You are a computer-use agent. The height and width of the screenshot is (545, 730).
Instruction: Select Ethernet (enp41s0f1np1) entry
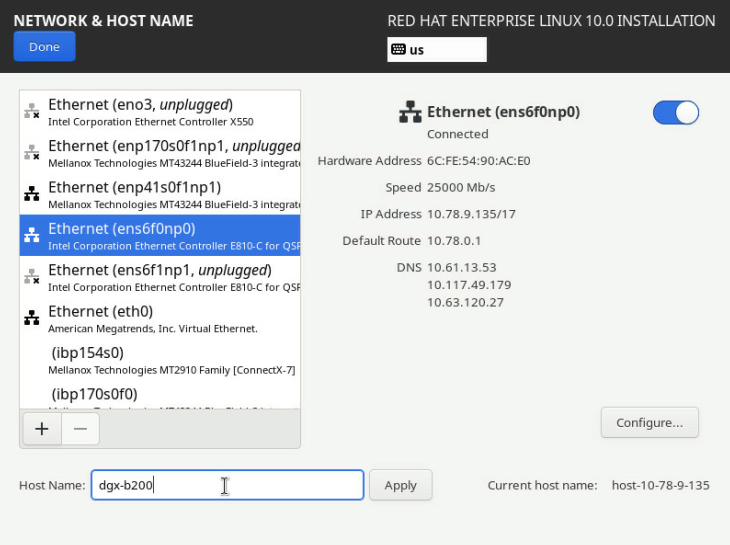160,195
